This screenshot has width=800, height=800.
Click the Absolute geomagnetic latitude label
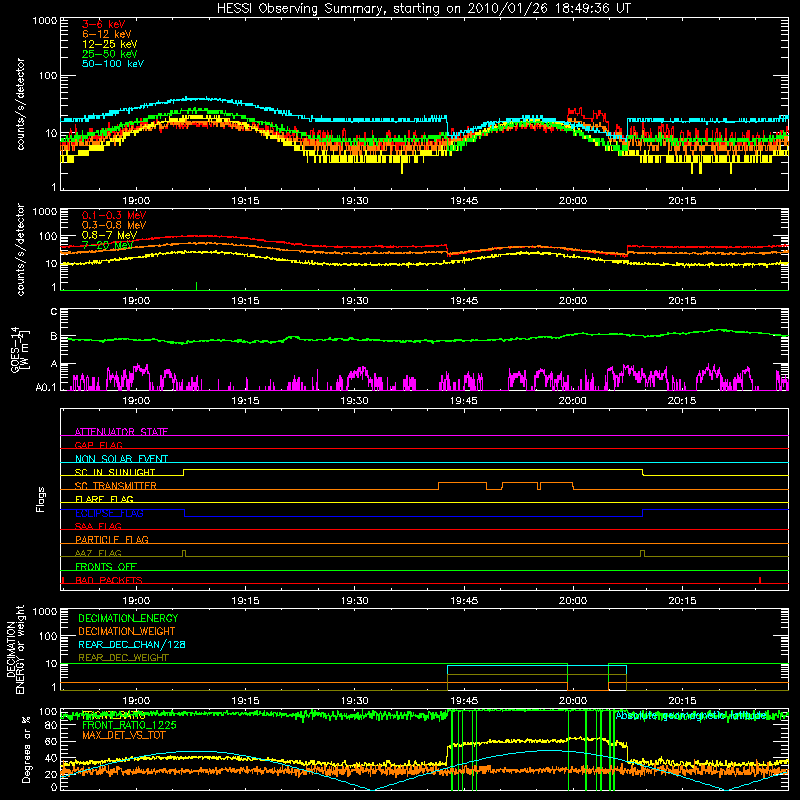point(691,716)
